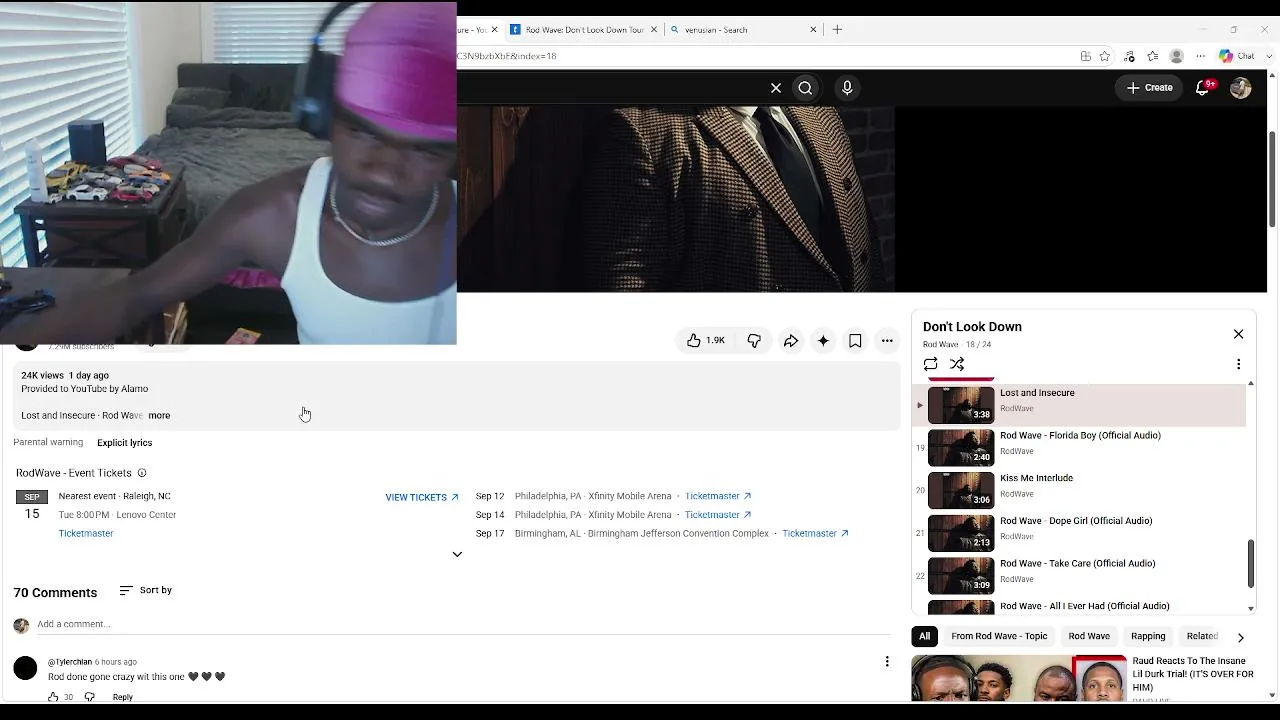The image size is (1280, 720).
Task: Open the browser settings and more menu
Action: point(1201,56)
